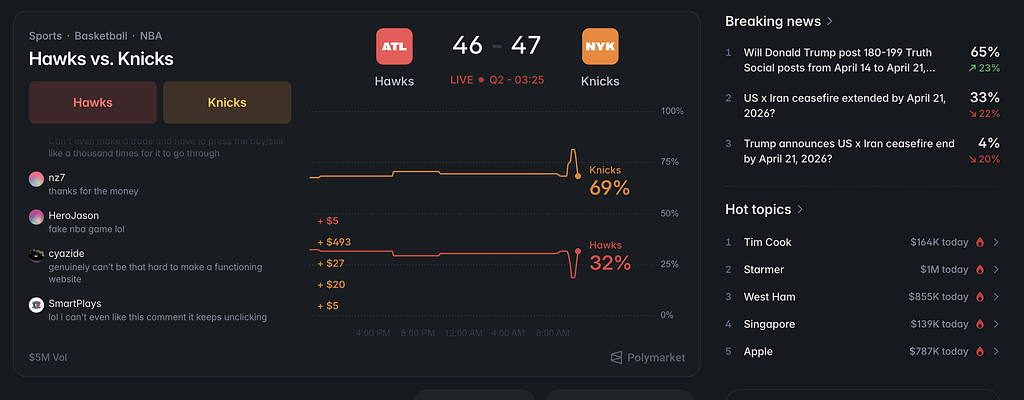Click SmartPlays' profile avatar
The width and height of the screenshot is (1024, 400).
pos(37,303)
